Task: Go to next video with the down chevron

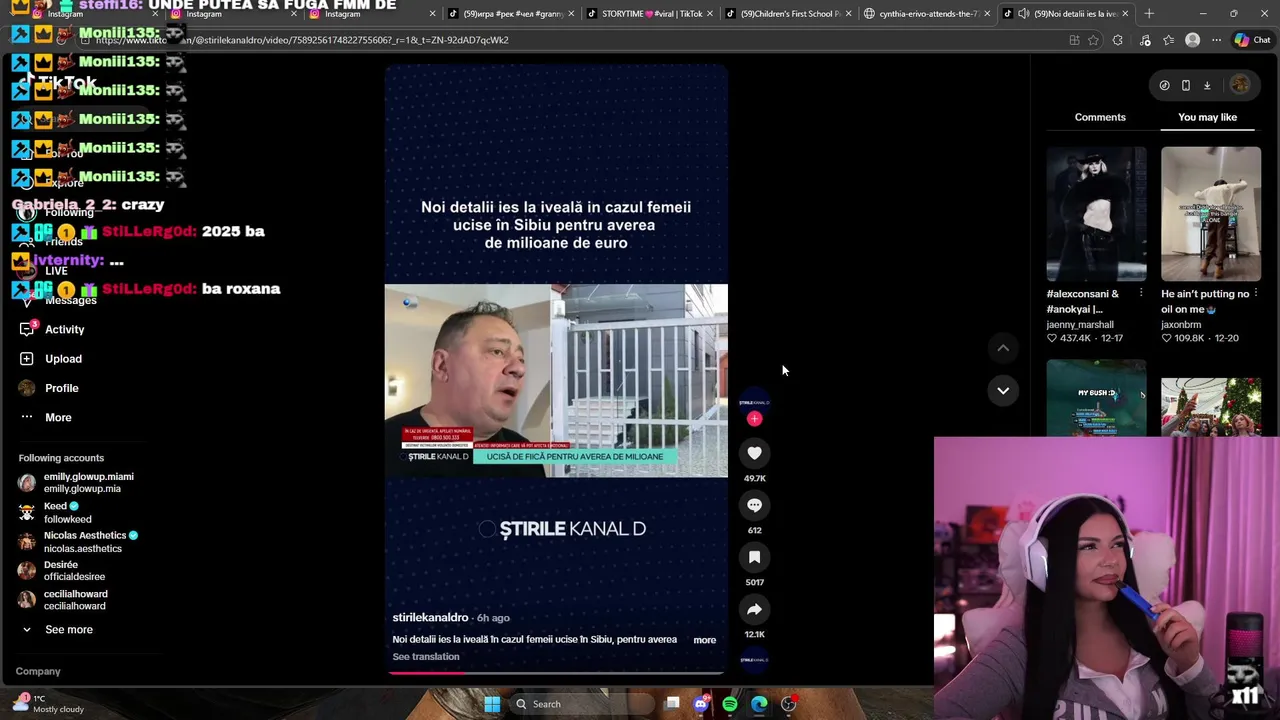Action: (x=1003, y=390)
